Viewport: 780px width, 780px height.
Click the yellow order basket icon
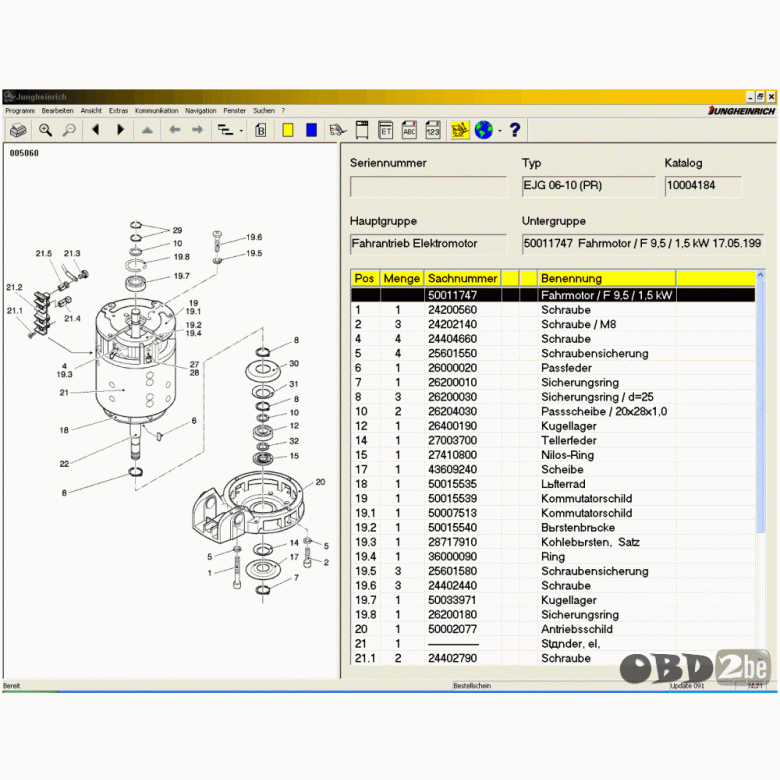pos(460,130)
